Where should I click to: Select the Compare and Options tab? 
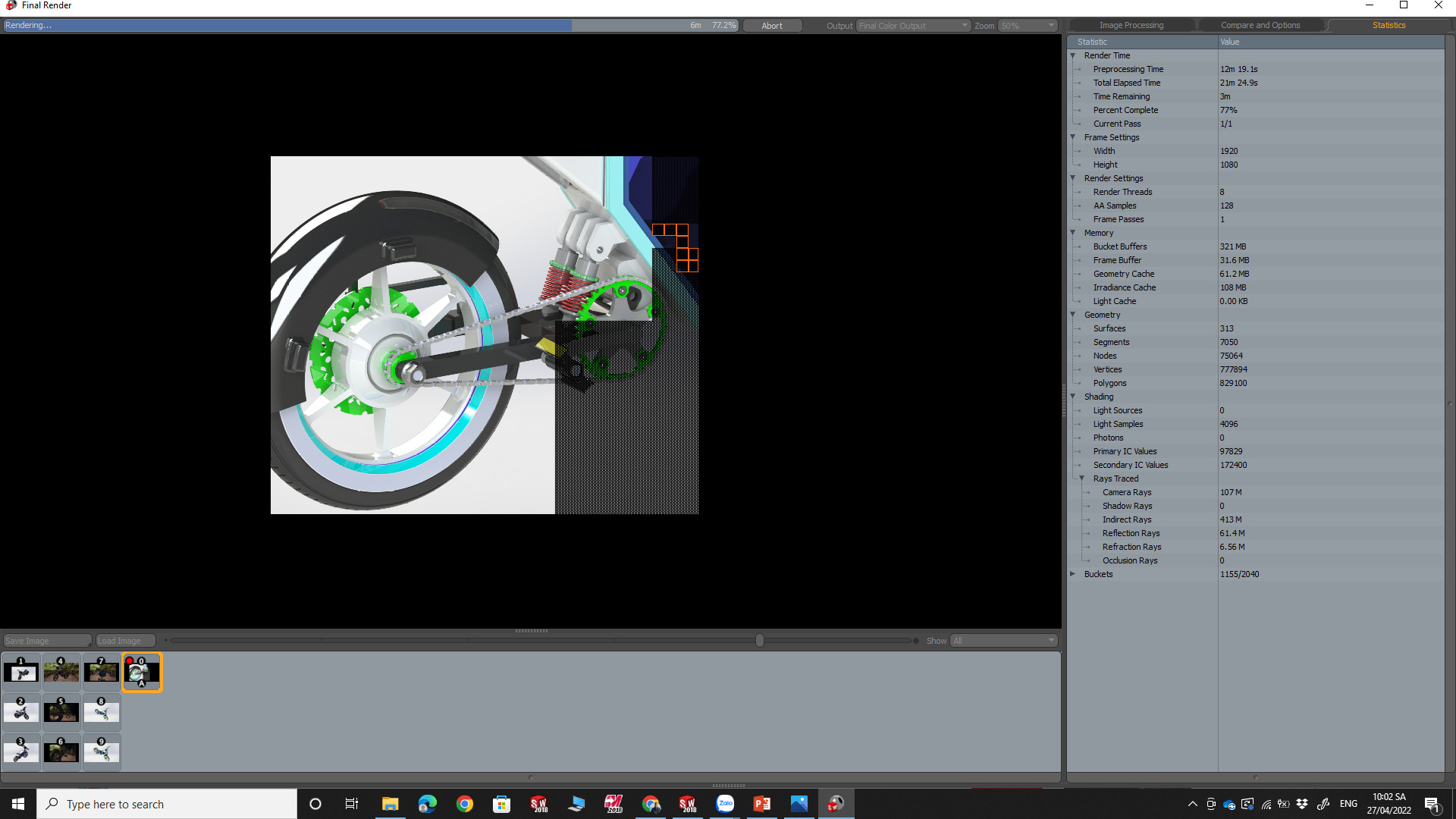click(1261, 25)
